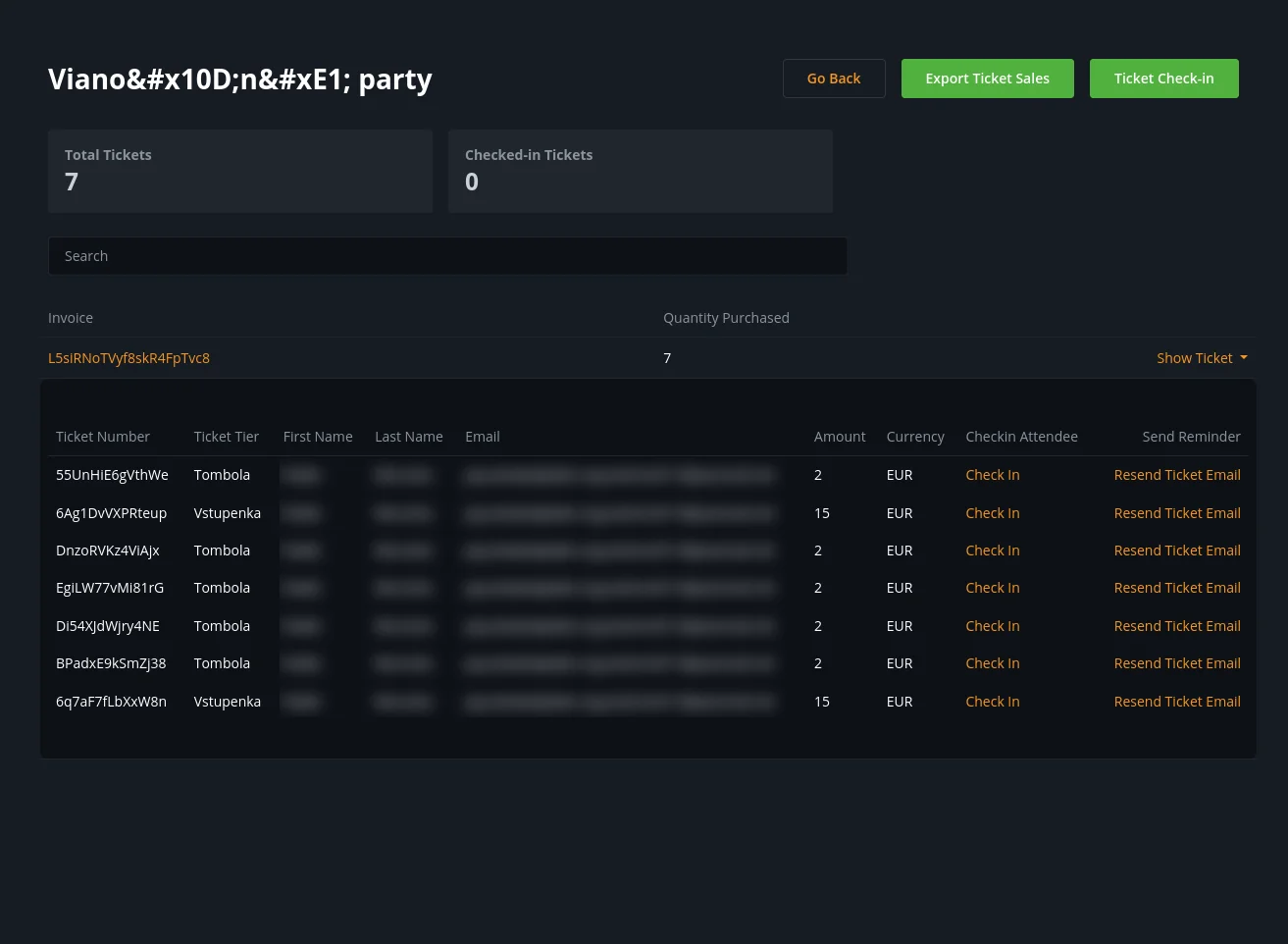Screen dimensions: 1288x944
Task: Resend ticket email for EgiLW77vMi81rG
Action: (x=1176, y=588)
